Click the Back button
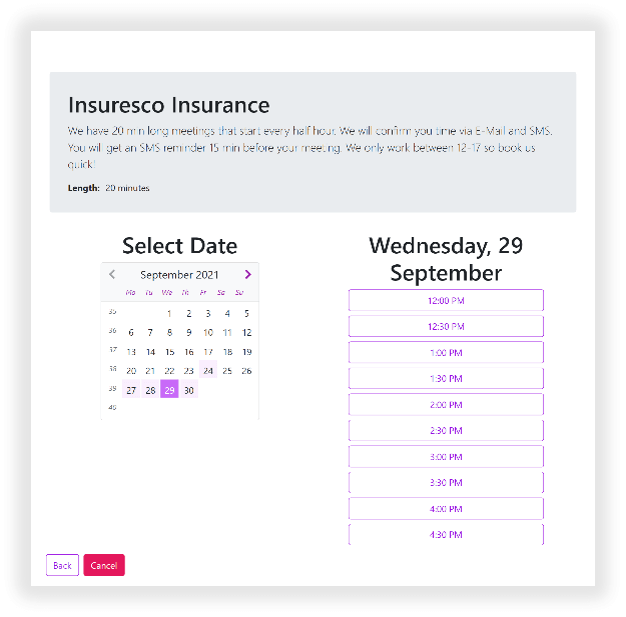 [62, 566]
